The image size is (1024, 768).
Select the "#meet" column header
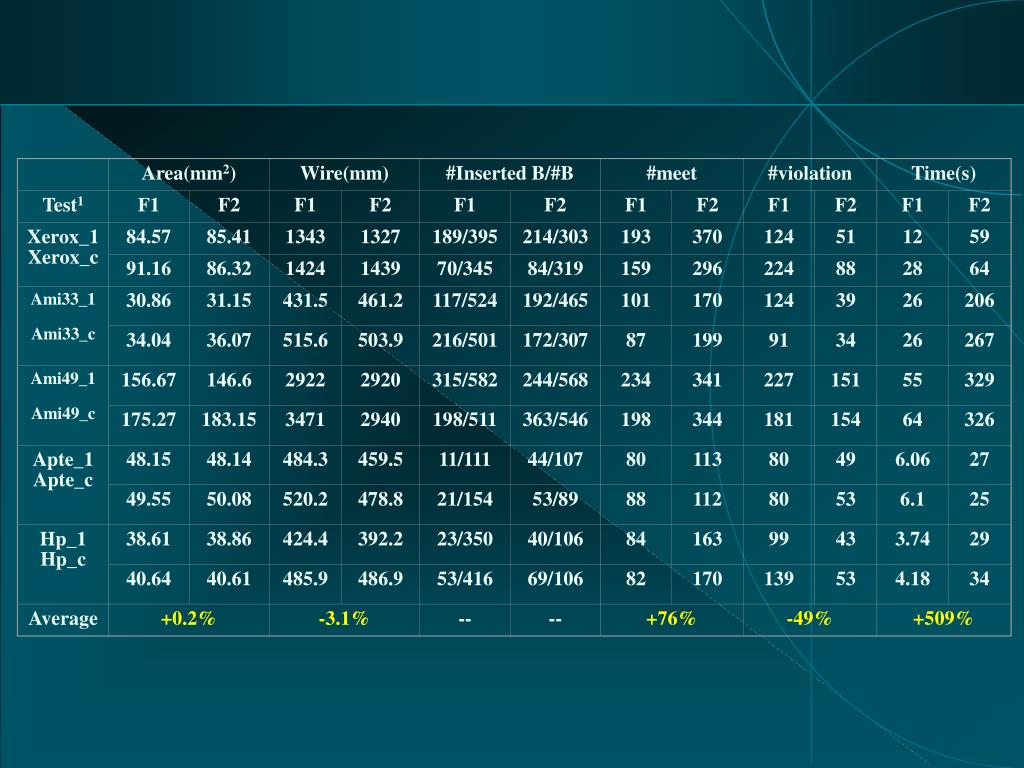[x=671, y=174]
